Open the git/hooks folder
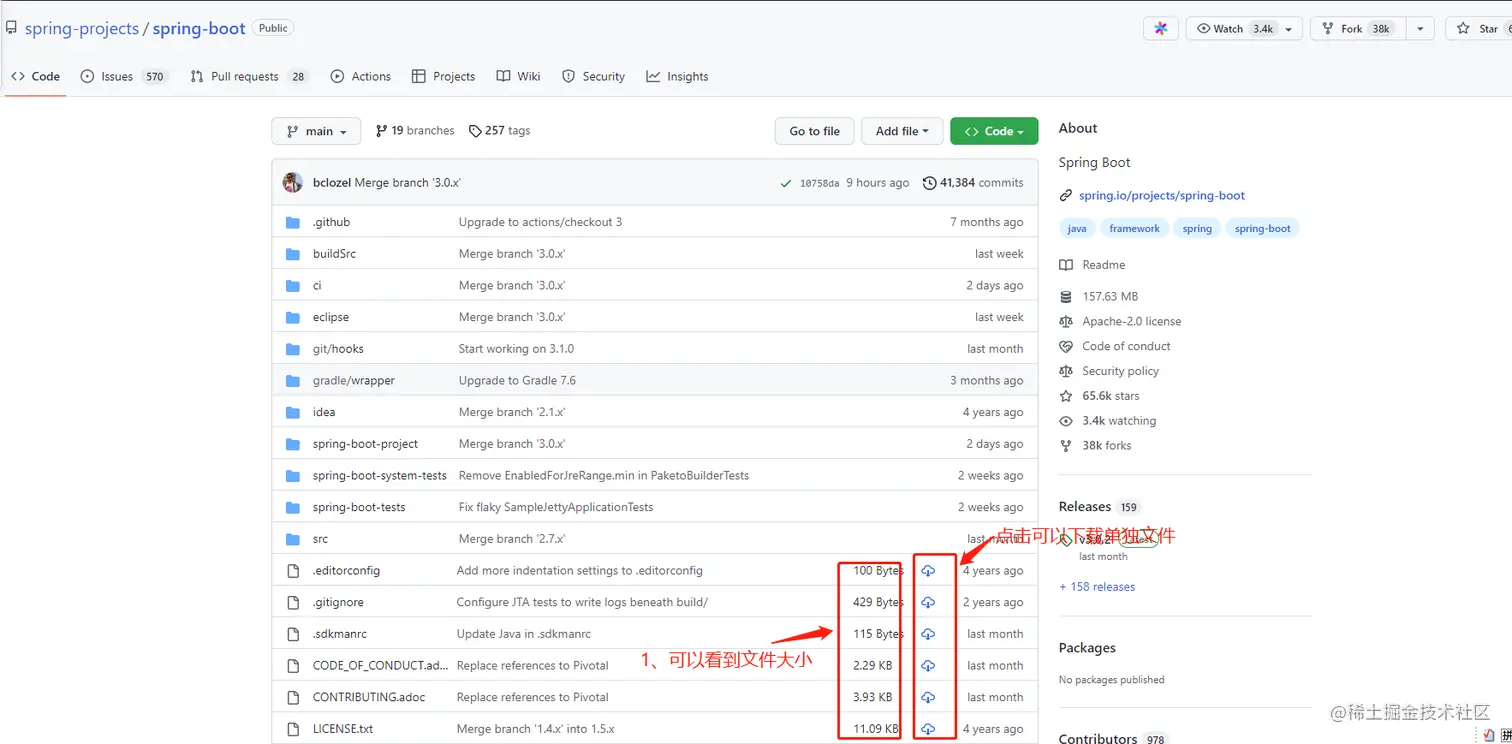 click(x=338, y=349)
